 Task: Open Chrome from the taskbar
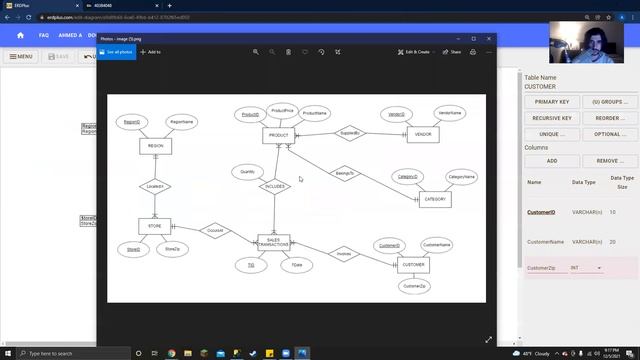pos(171,353)
